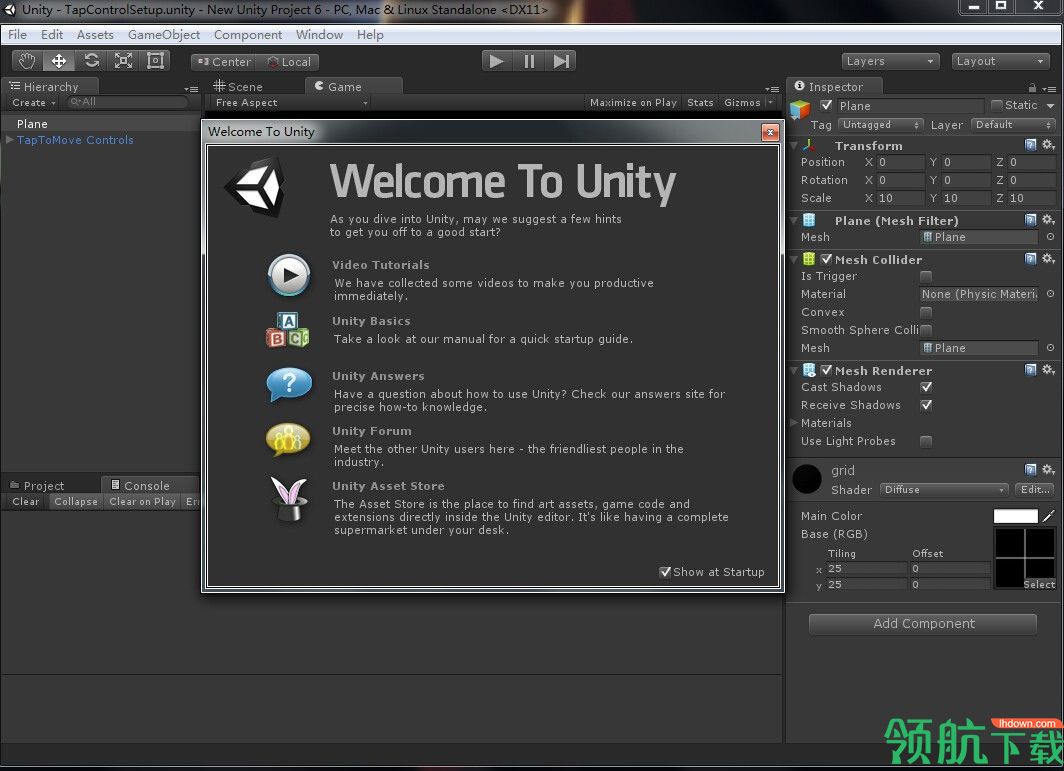
Task: Switch to the Scene tab
Action: click(238, 86)
